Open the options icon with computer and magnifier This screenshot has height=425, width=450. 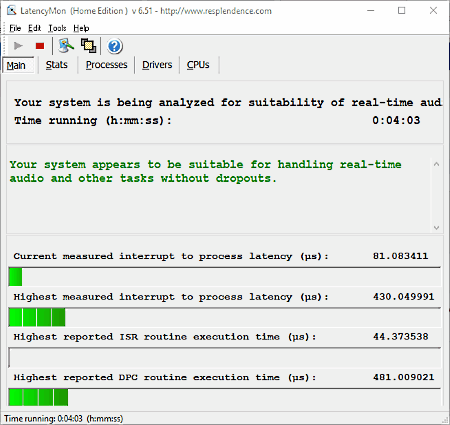(x=66, y=46)
